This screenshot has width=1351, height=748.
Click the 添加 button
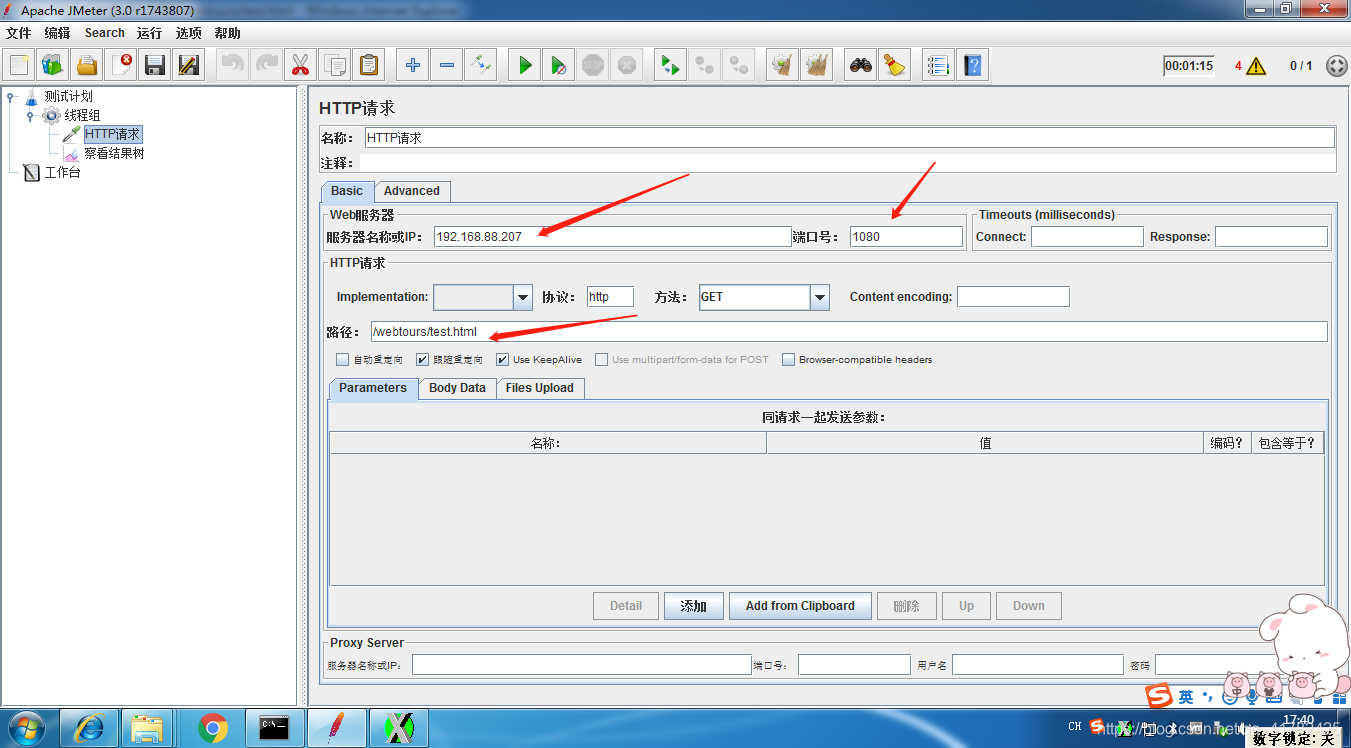pyautogui.click(x=694, y=606)
